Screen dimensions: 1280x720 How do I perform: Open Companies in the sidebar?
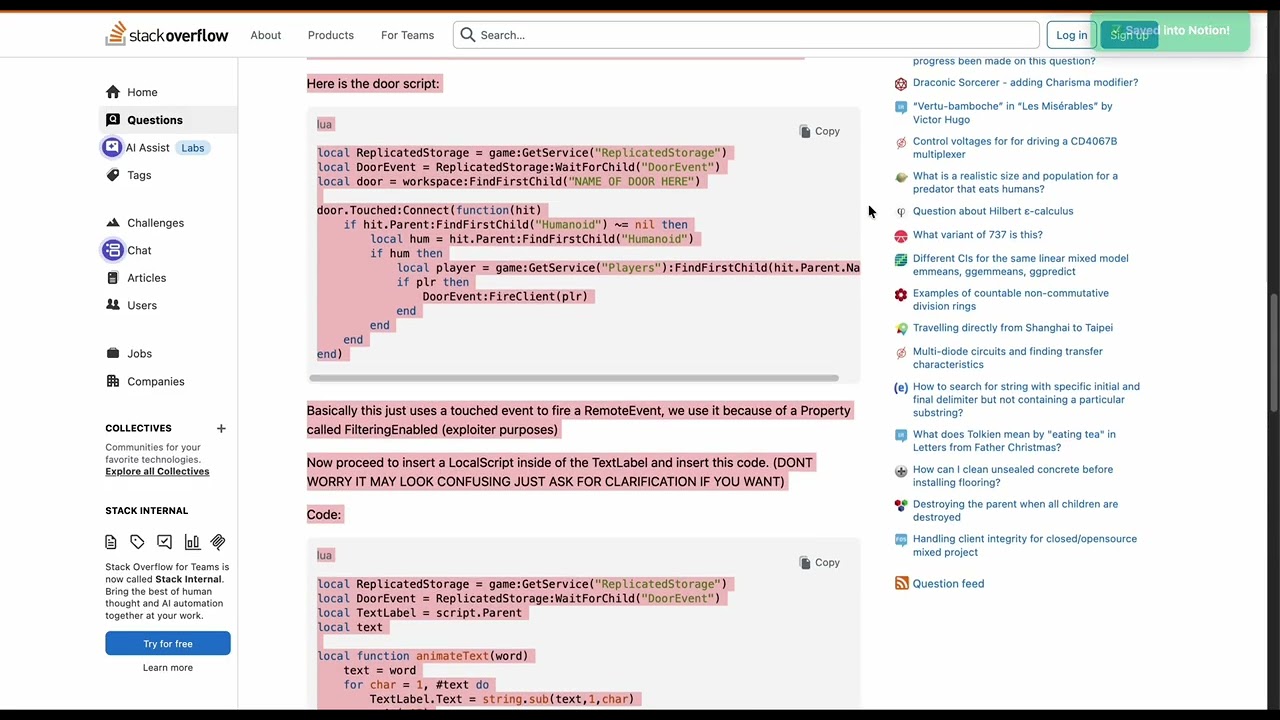156,381
